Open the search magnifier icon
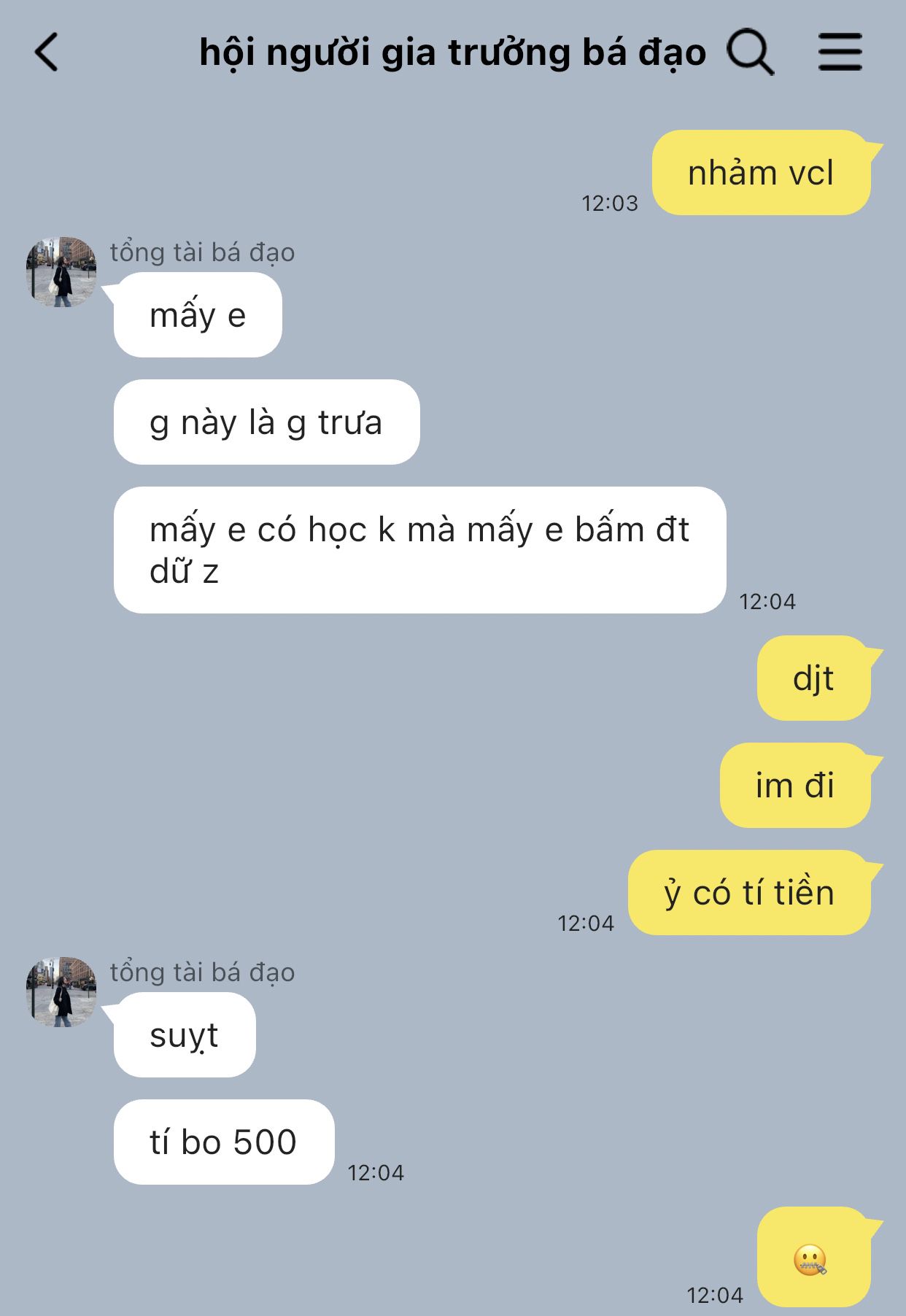The width and height of the screenshot is (906, 1316). click(x=750, y=53)
